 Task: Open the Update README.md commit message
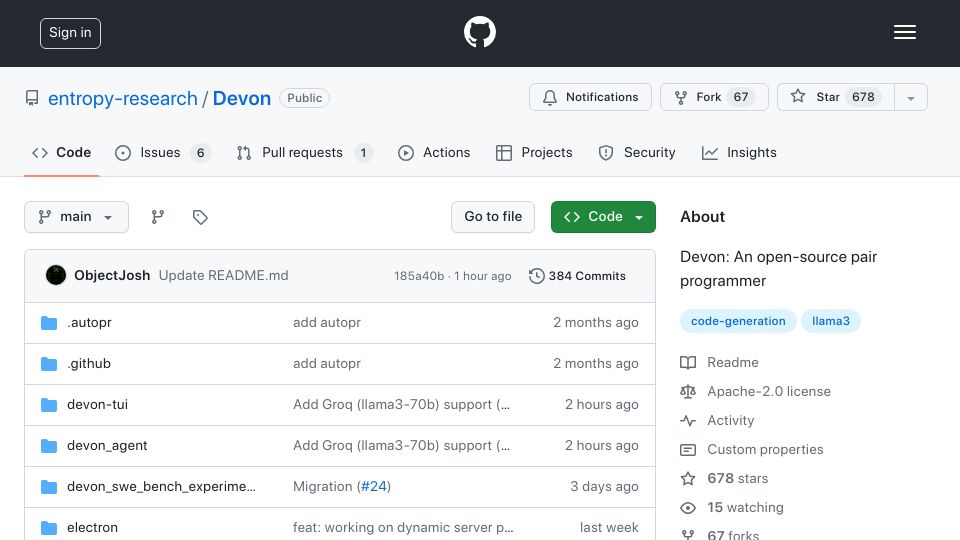click(223, 276)
